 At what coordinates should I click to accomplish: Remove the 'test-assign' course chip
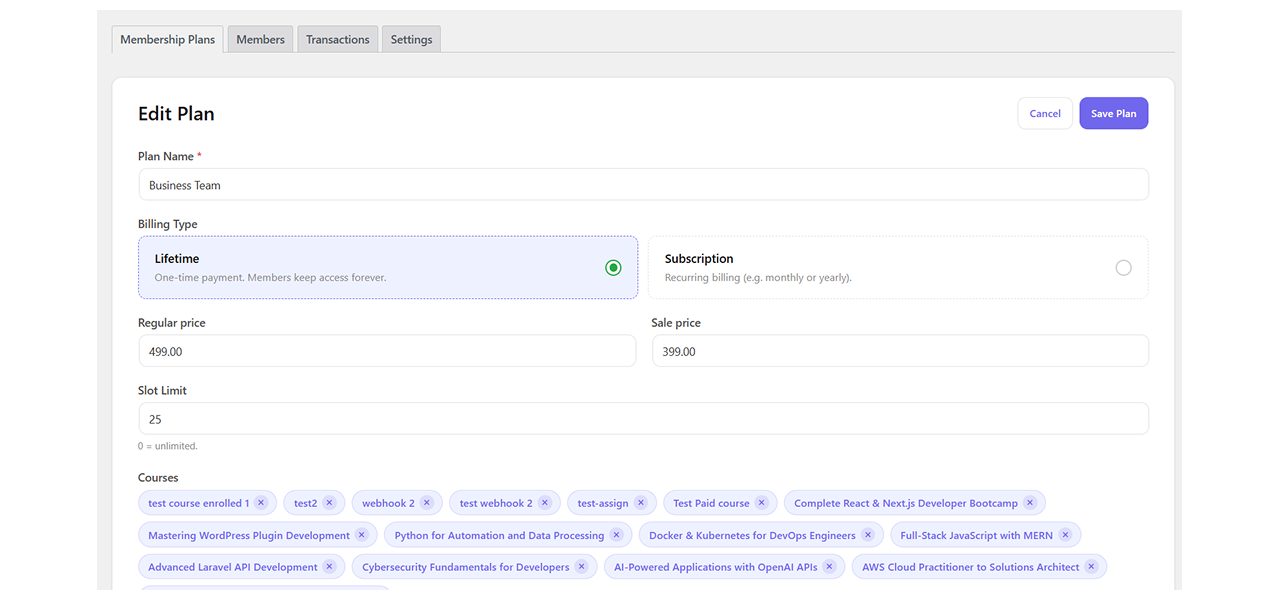[641, 503]
